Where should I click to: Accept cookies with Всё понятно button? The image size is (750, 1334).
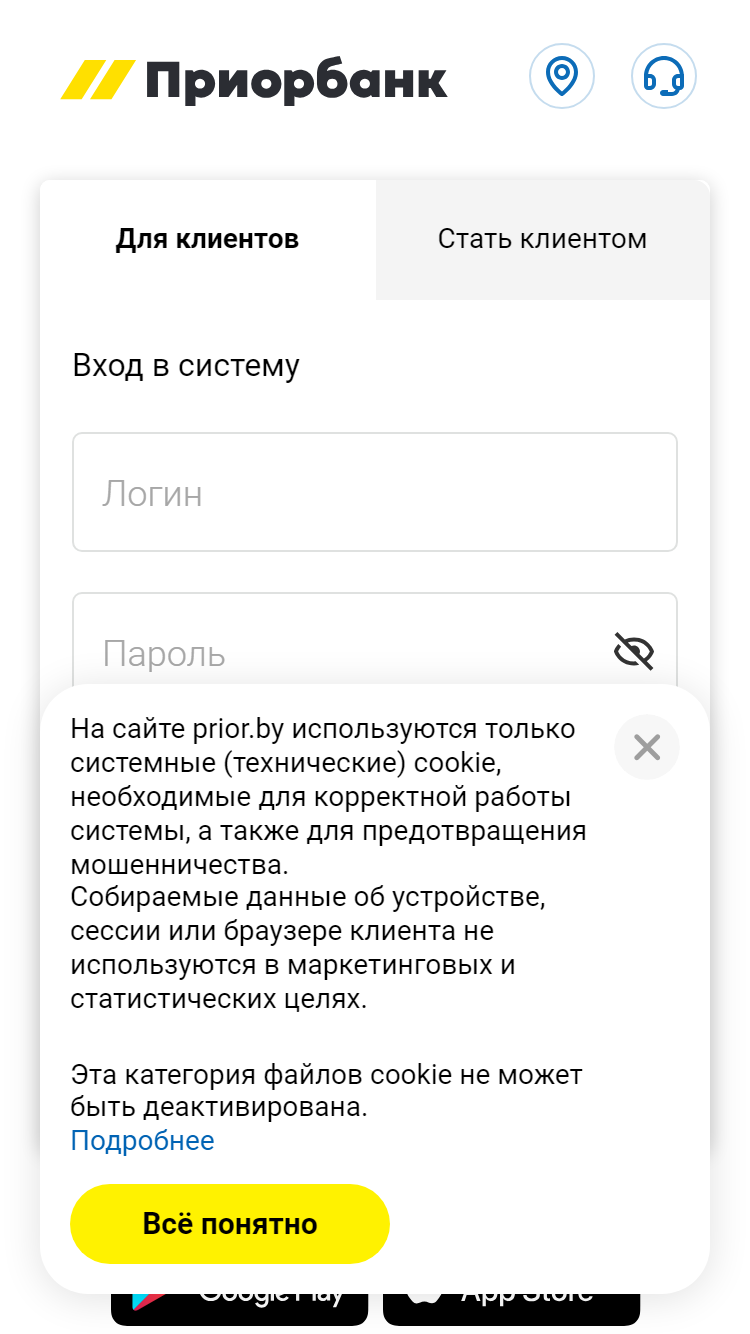pyautogui.click(x=230, y=1224)
